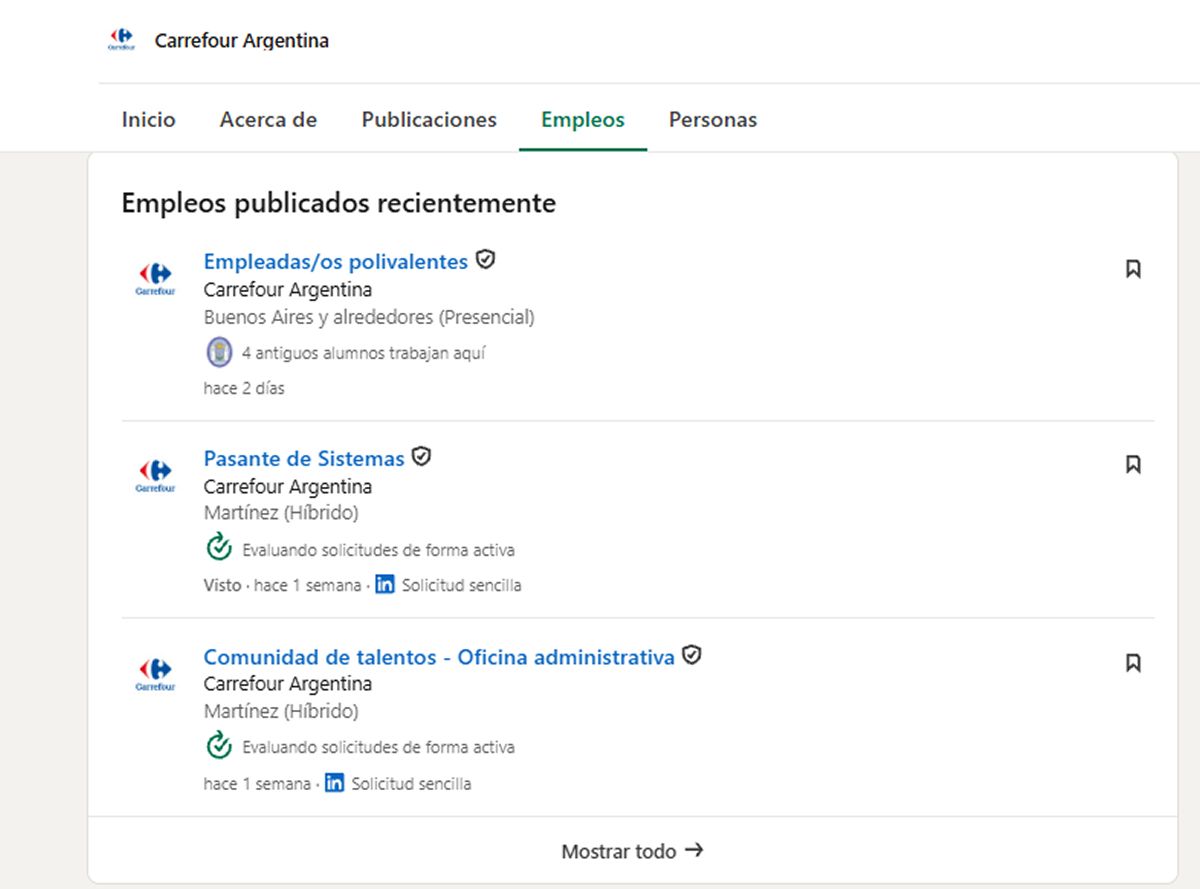The image size is (1200, 889).
Task: Bookmark the Pasante de Sistemas job
Action: coord(1133,464)
